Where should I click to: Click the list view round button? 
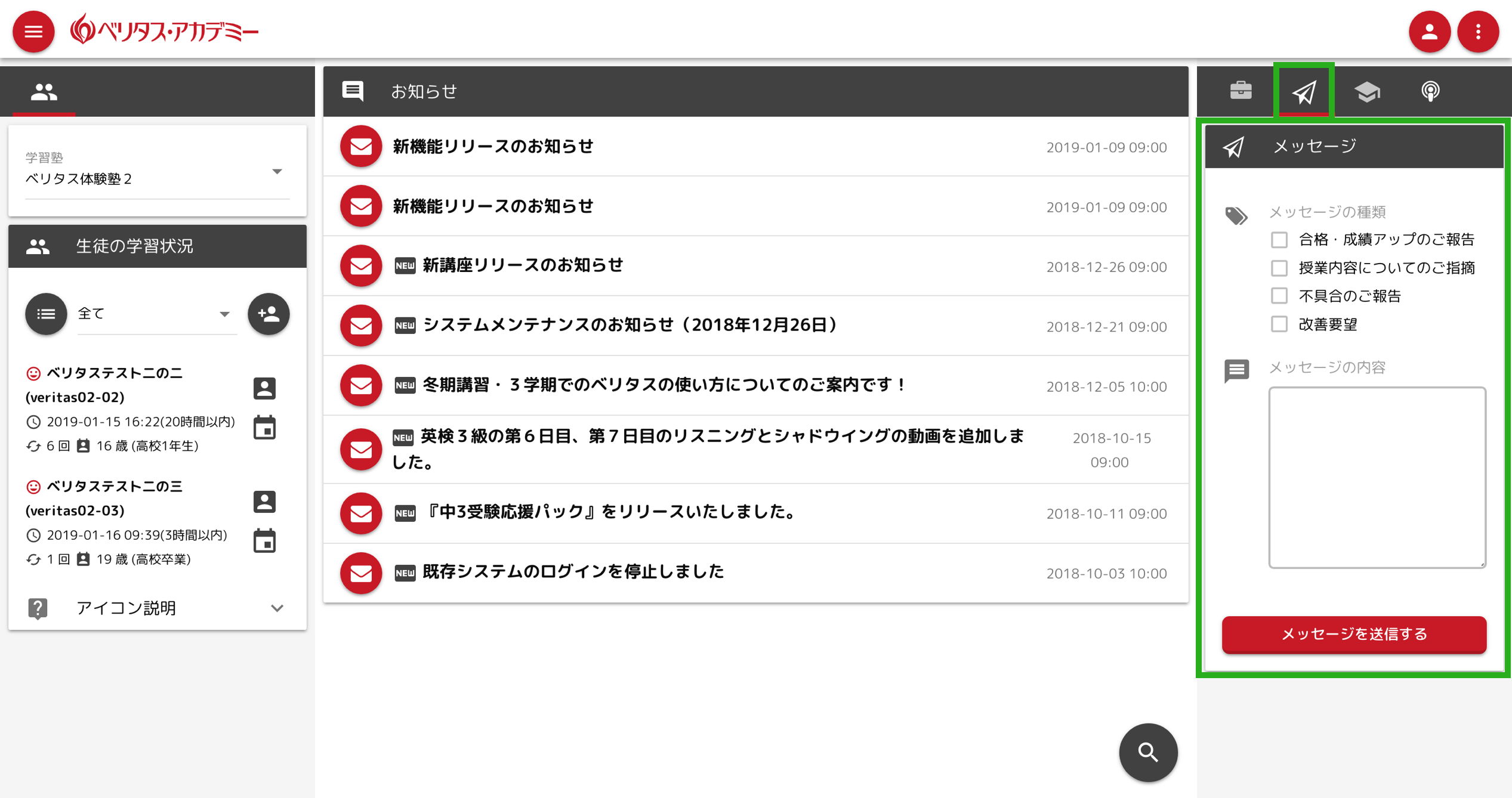46,314
